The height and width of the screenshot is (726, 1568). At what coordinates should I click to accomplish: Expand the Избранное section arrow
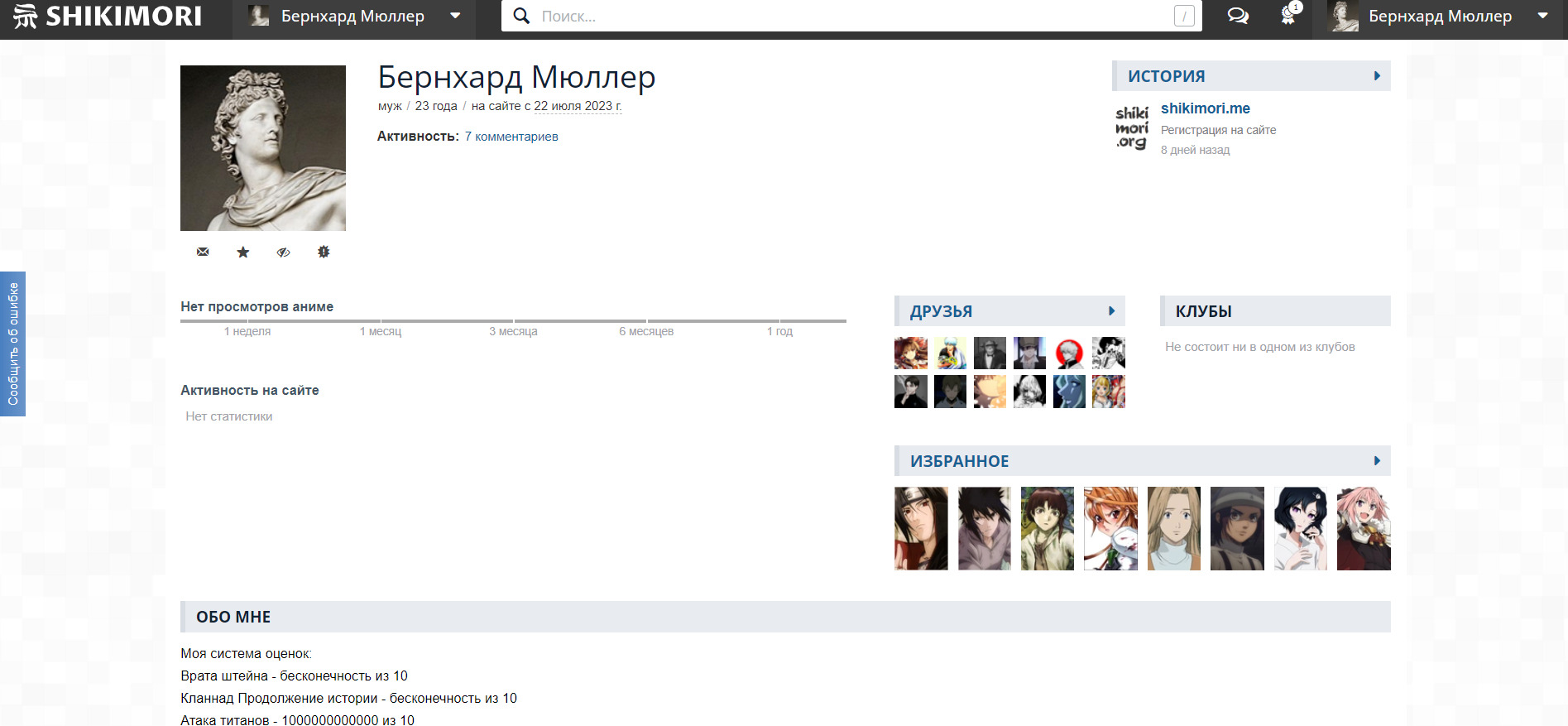click(x=1377, y=461)
